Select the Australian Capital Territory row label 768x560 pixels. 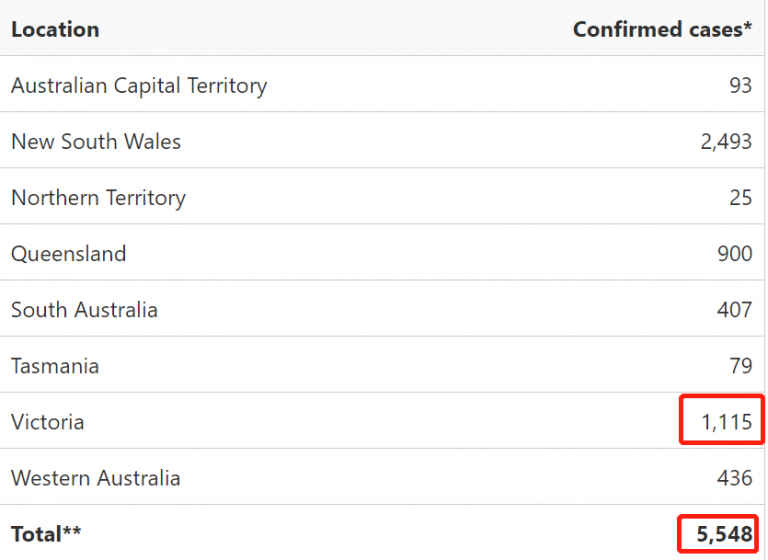[x=139, y=86]
